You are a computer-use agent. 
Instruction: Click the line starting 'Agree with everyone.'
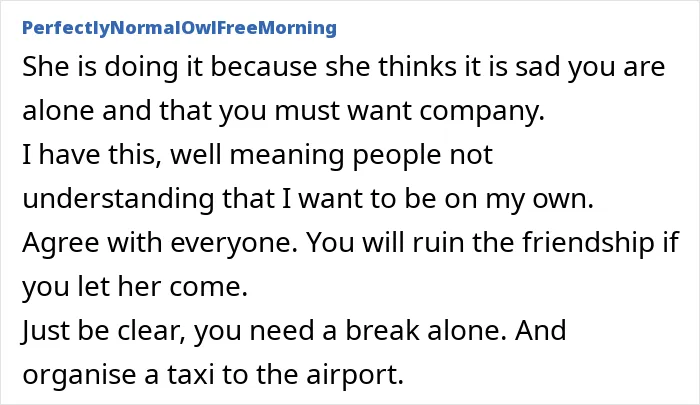click(350, 242)
